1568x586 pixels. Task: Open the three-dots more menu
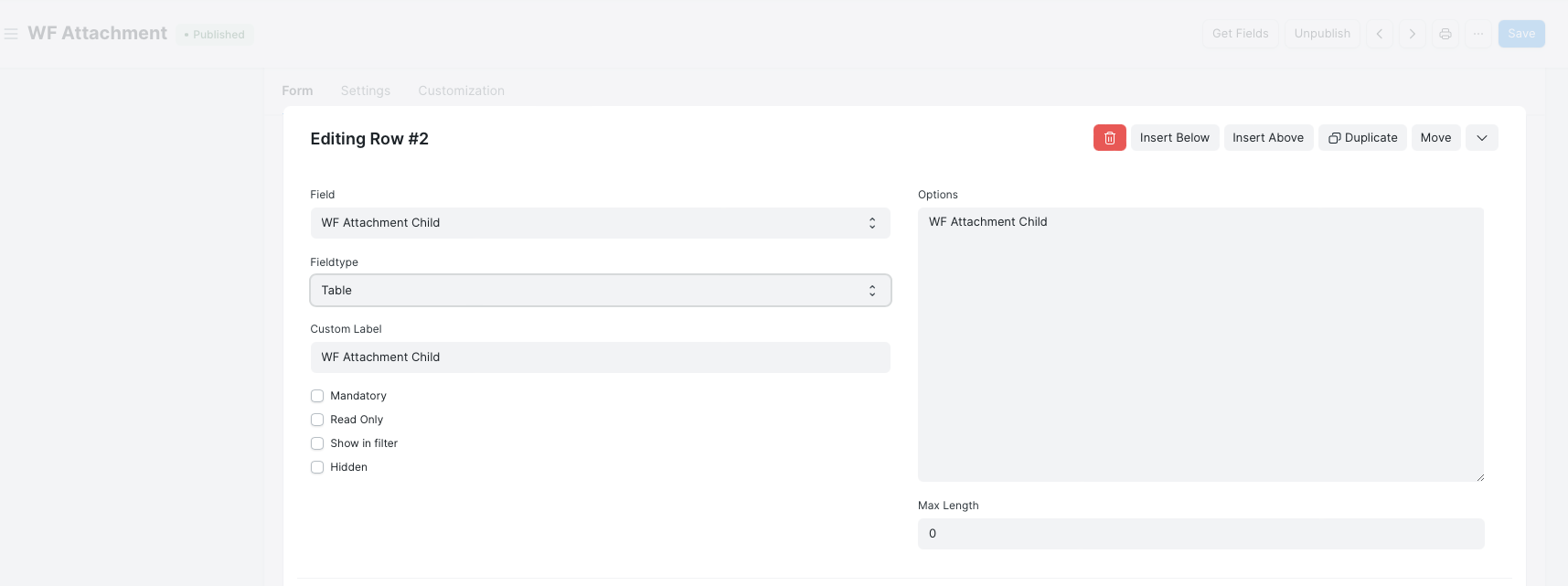tap(1478, 34)
